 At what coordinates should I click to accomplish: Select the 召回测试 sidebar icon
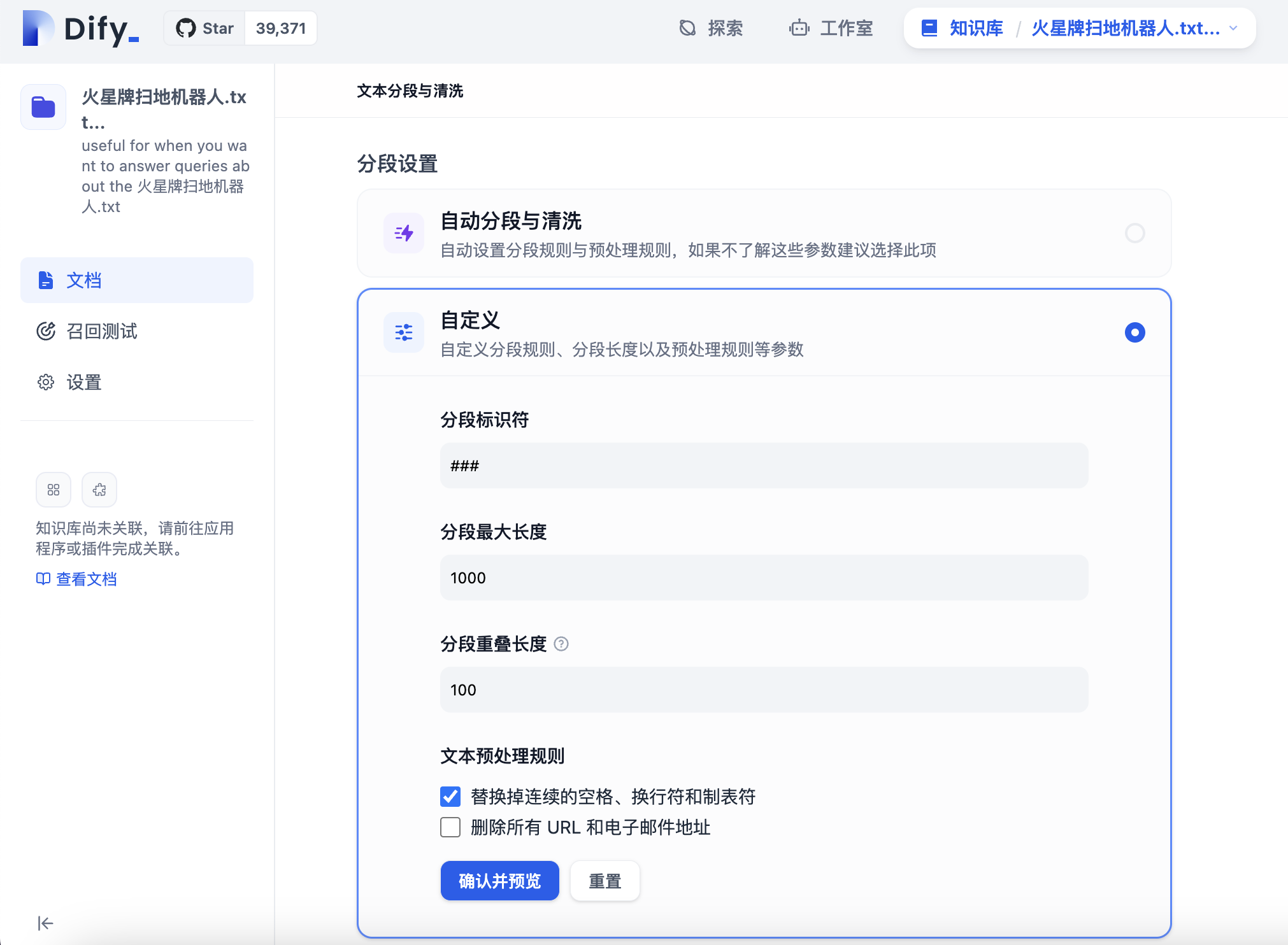click(x=45, y=331)
